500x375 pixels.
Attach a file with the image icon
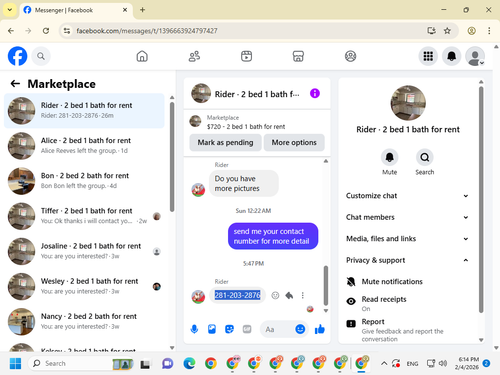pyautogui.click(x=212, y=329)
